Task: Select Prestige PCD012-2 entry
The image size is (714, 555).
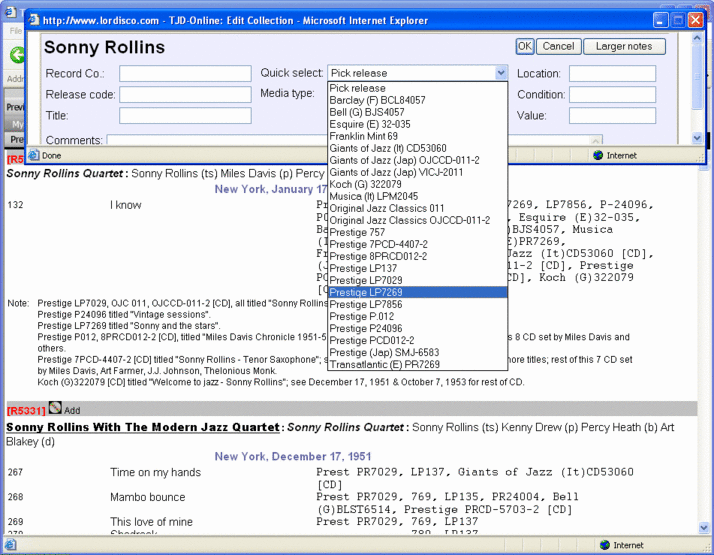Action: tap(418, 341)
